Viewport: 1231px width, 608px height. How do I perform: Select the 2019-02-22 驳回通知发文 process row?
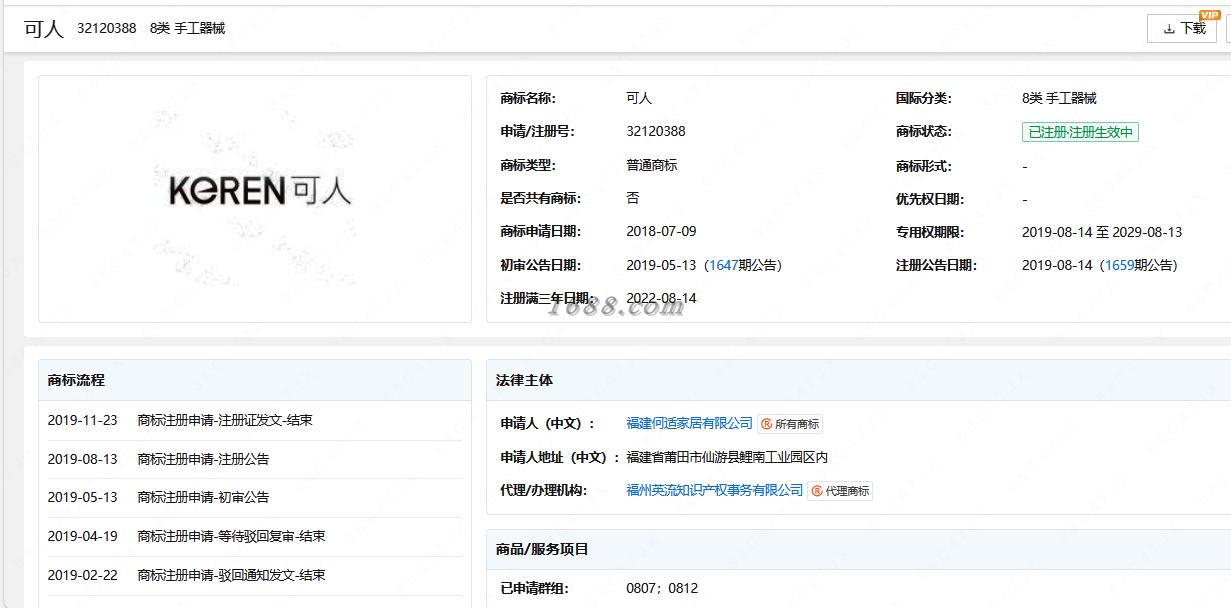coord(255,576)
